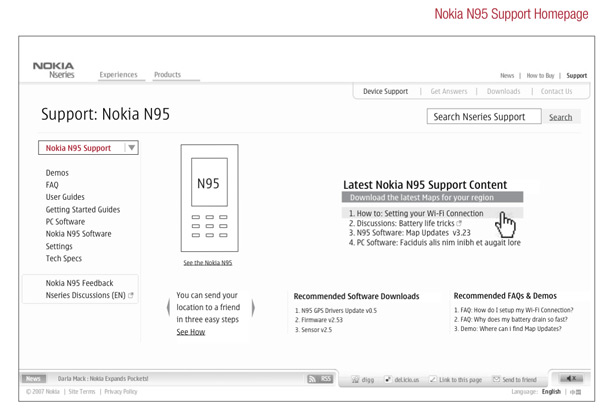Open the RSS feed button
The width and height of the screenshot is (600, 410).
click(x=320, y=379)
